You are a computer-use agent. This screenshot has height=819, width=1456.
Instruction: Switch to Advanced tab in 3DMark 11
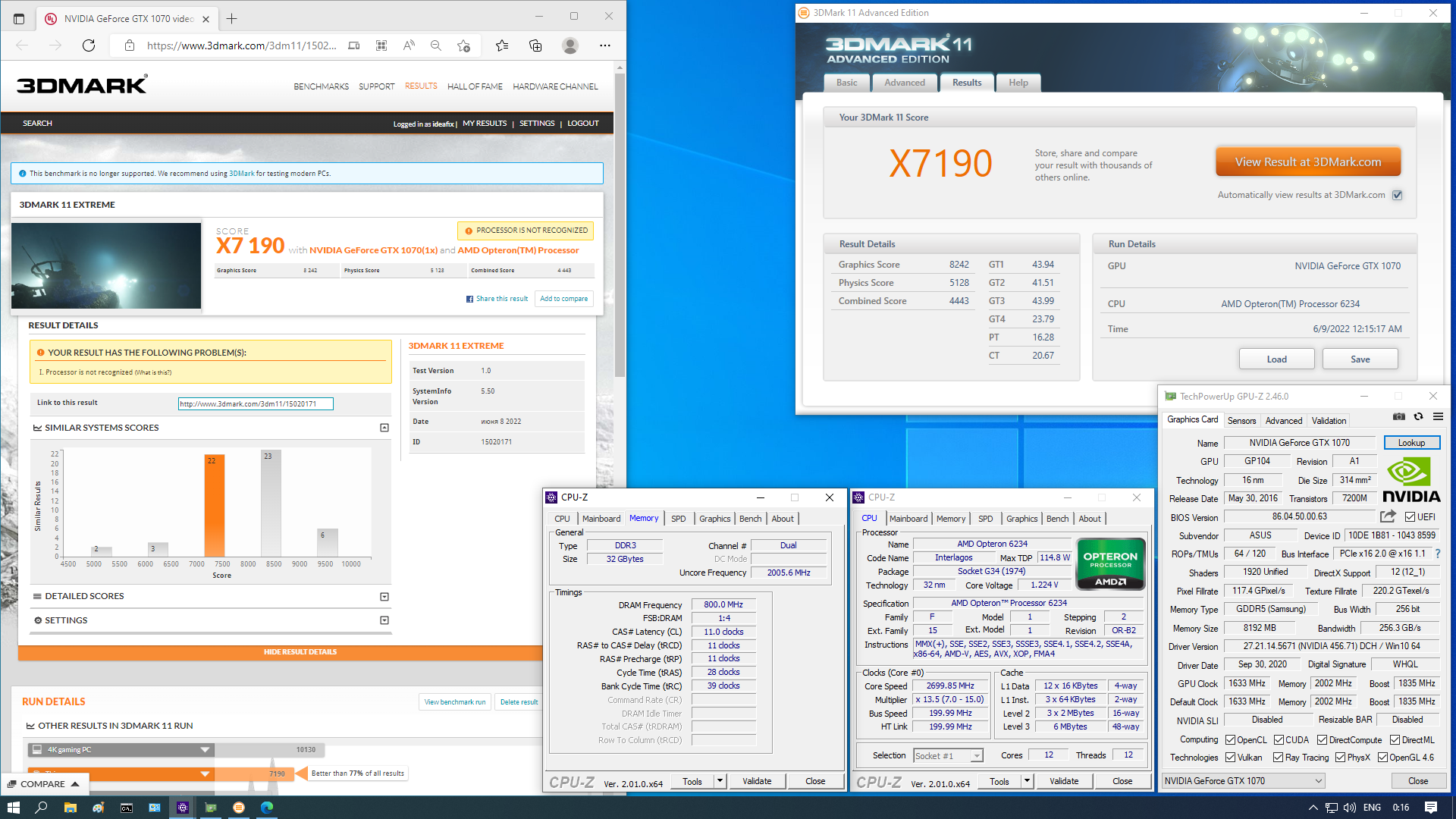point(904,83)
